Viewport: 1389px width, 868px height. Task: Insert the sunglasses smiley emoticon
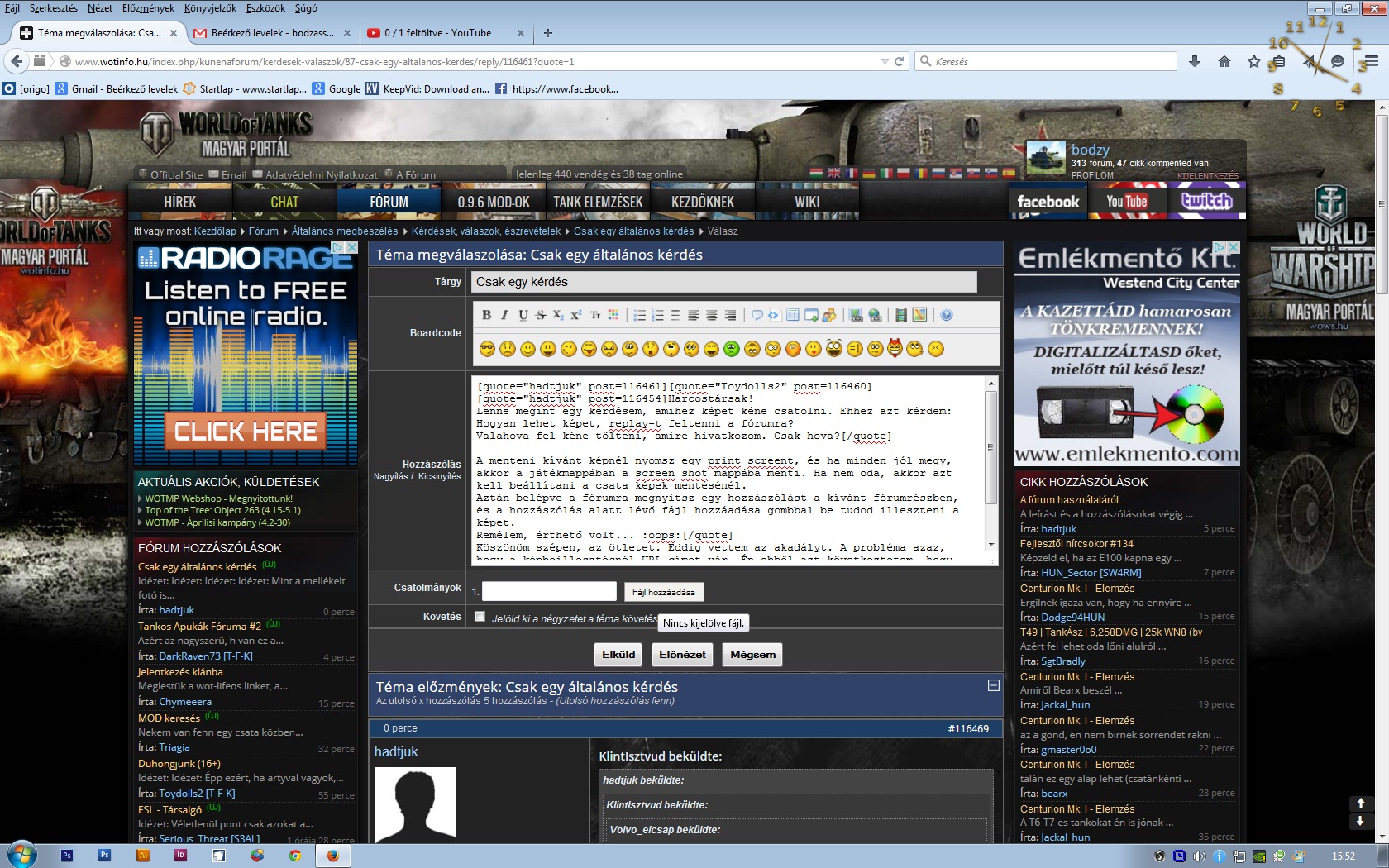pyautogui.click(x=487, y=349)
